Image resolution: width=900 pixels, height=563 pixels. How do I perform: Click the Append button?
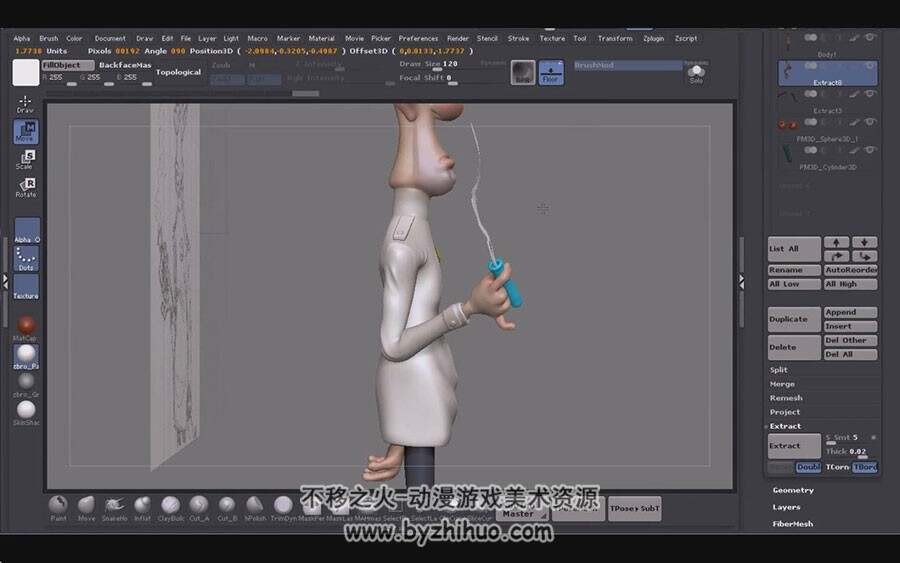click(850, 312)
